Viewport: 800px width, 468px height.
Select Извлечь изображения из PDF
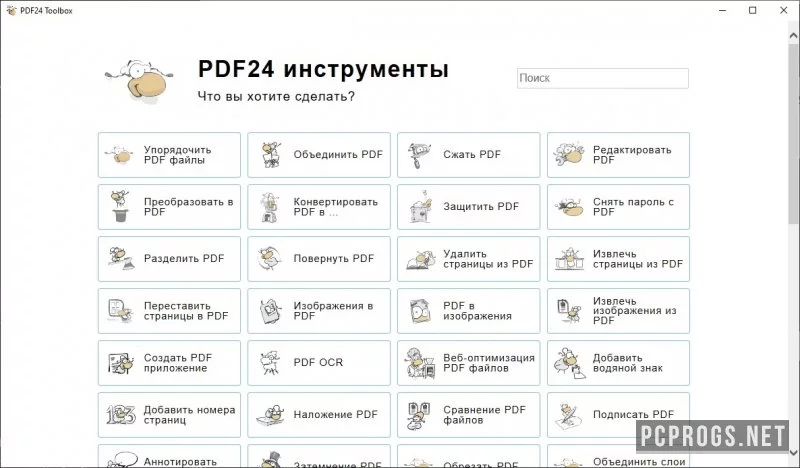pos(618,311)
